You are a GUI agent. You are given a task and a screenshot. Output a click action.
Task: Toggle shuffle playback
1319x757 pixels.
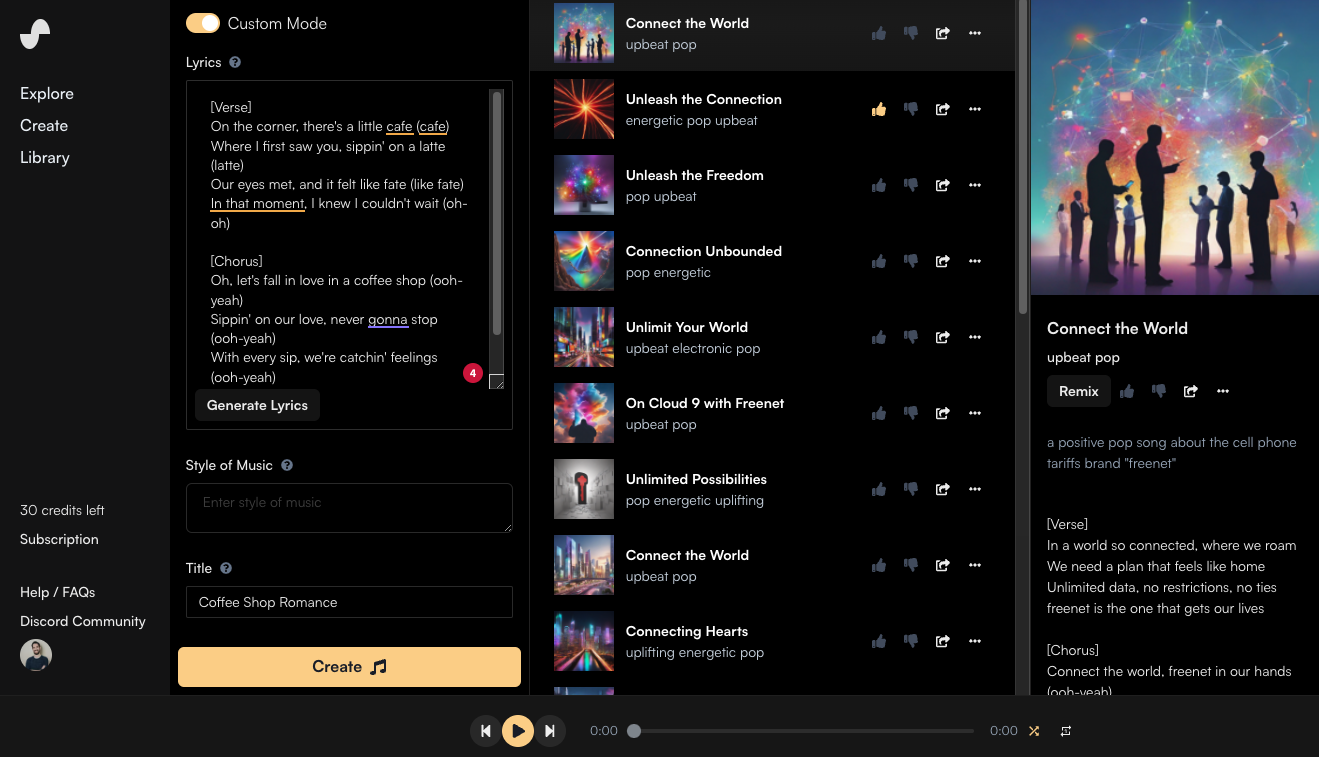point(1034,731)
